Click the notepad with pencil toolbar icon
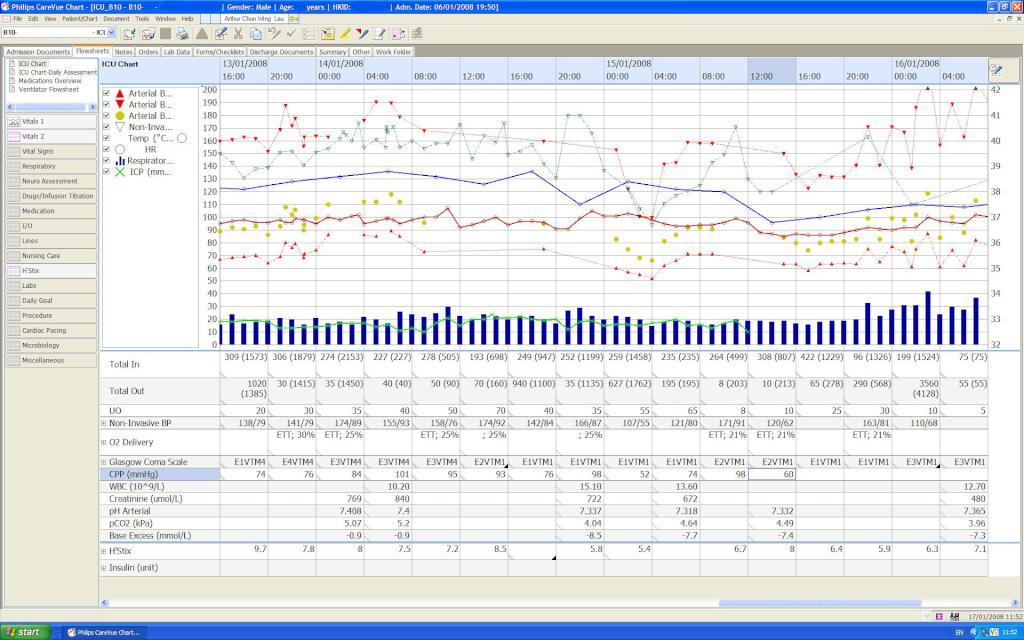Image resolution: width=1024 pixels, height=640 pixels. [380, 33]
